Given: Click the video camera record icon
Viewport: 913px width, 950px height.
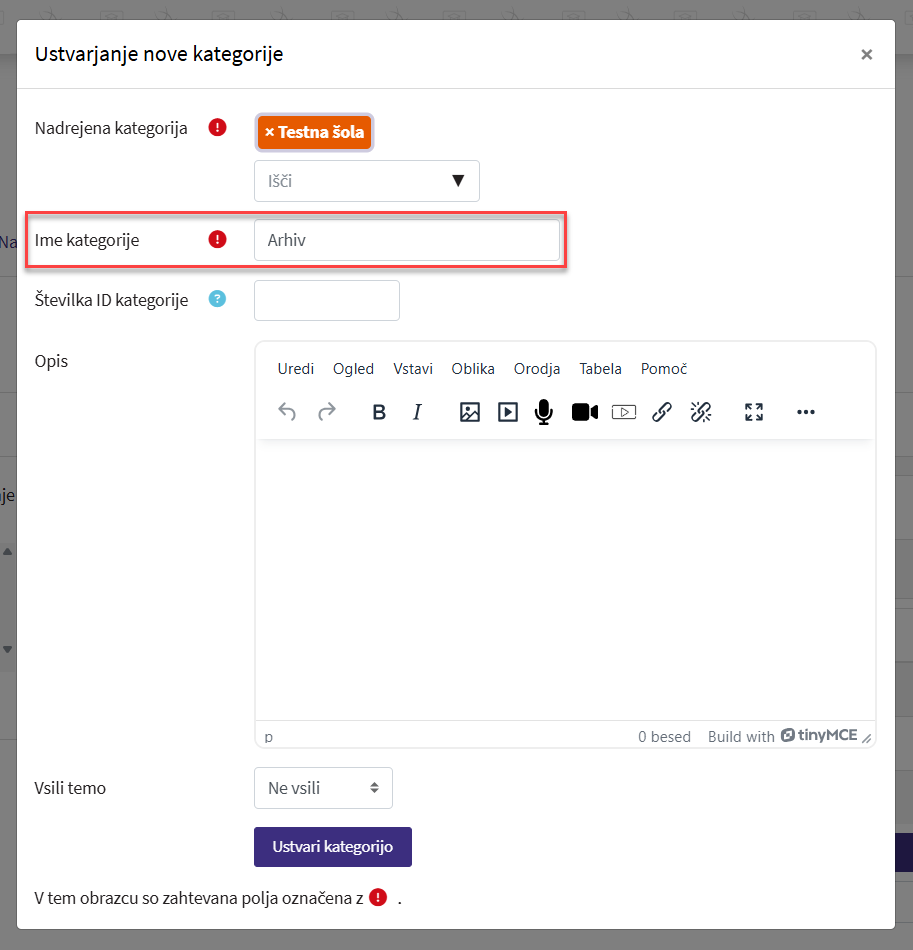Looking at the screenshot, I should point(584,412).
